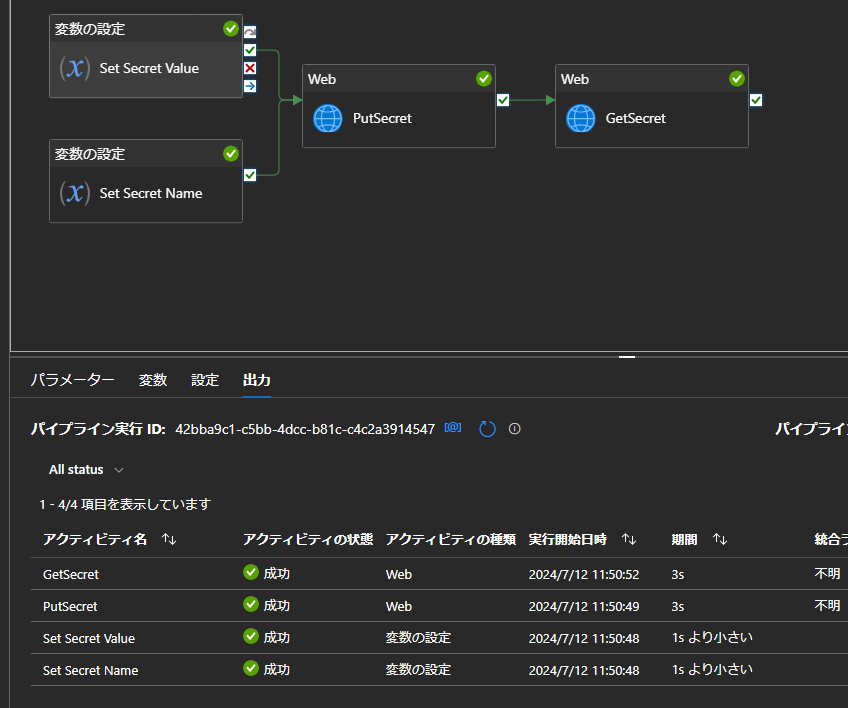The width and height of the screenshot is (848, 708).
Task: Refresh the pipeline run output
Action: (487, 429)
